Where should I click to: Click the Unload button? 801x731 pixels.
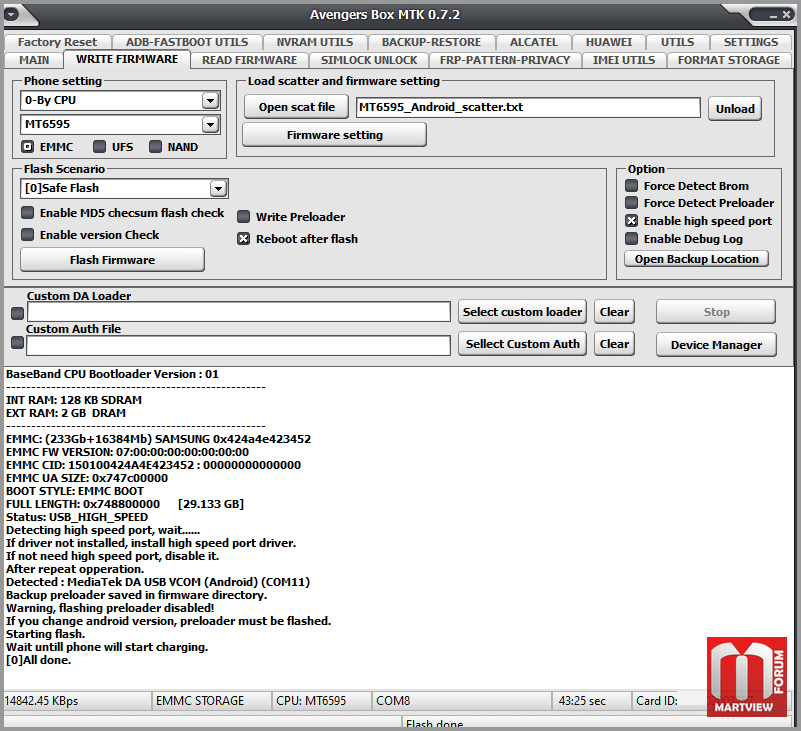coord(735,109)
